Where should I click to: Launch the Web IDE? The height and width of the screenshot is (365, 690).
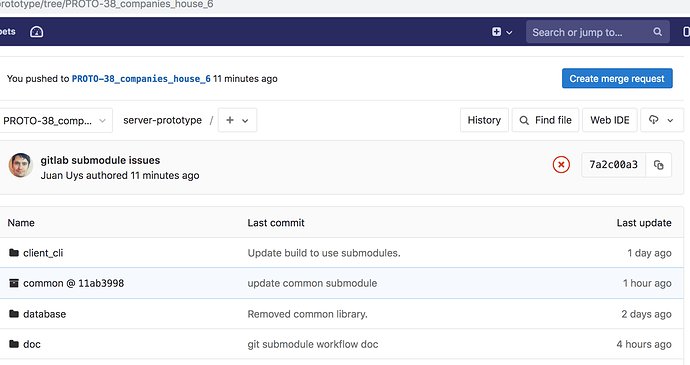point(609,120)
